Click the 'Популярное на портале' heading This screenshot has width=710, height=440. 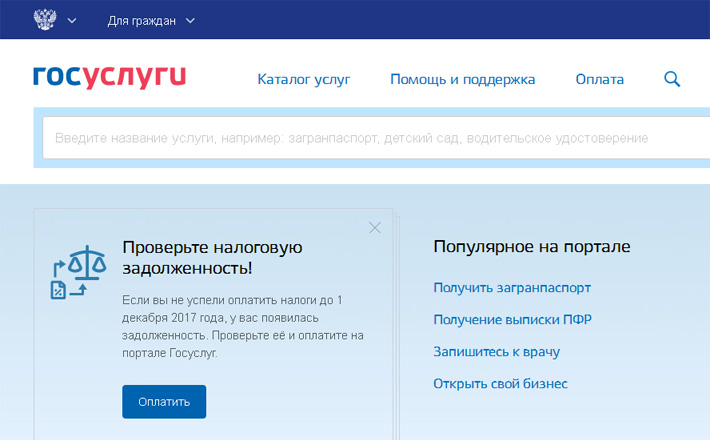click(x=531, y=246)
